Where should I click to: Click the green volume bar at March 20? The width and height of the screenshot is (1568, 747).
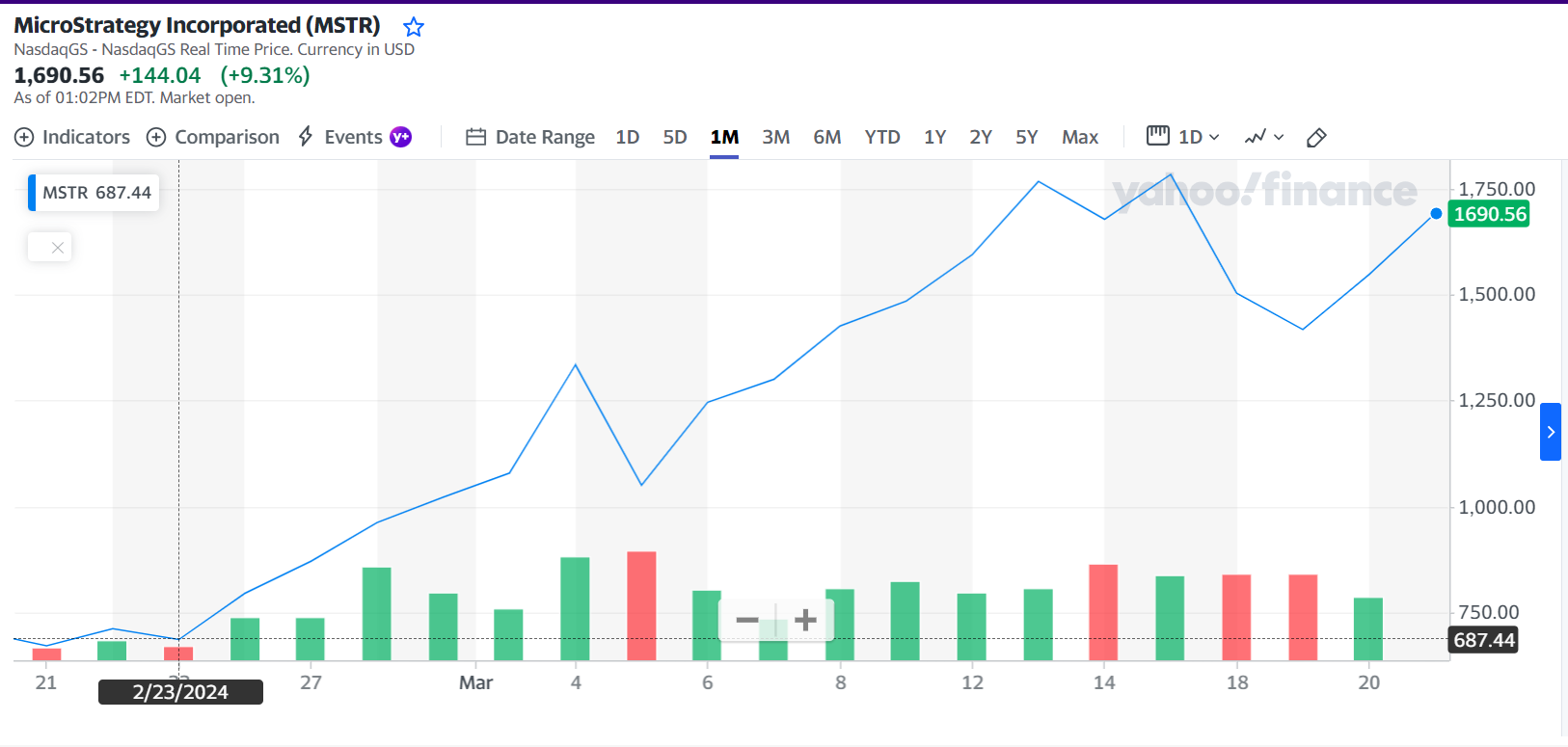click(1368, 629)
